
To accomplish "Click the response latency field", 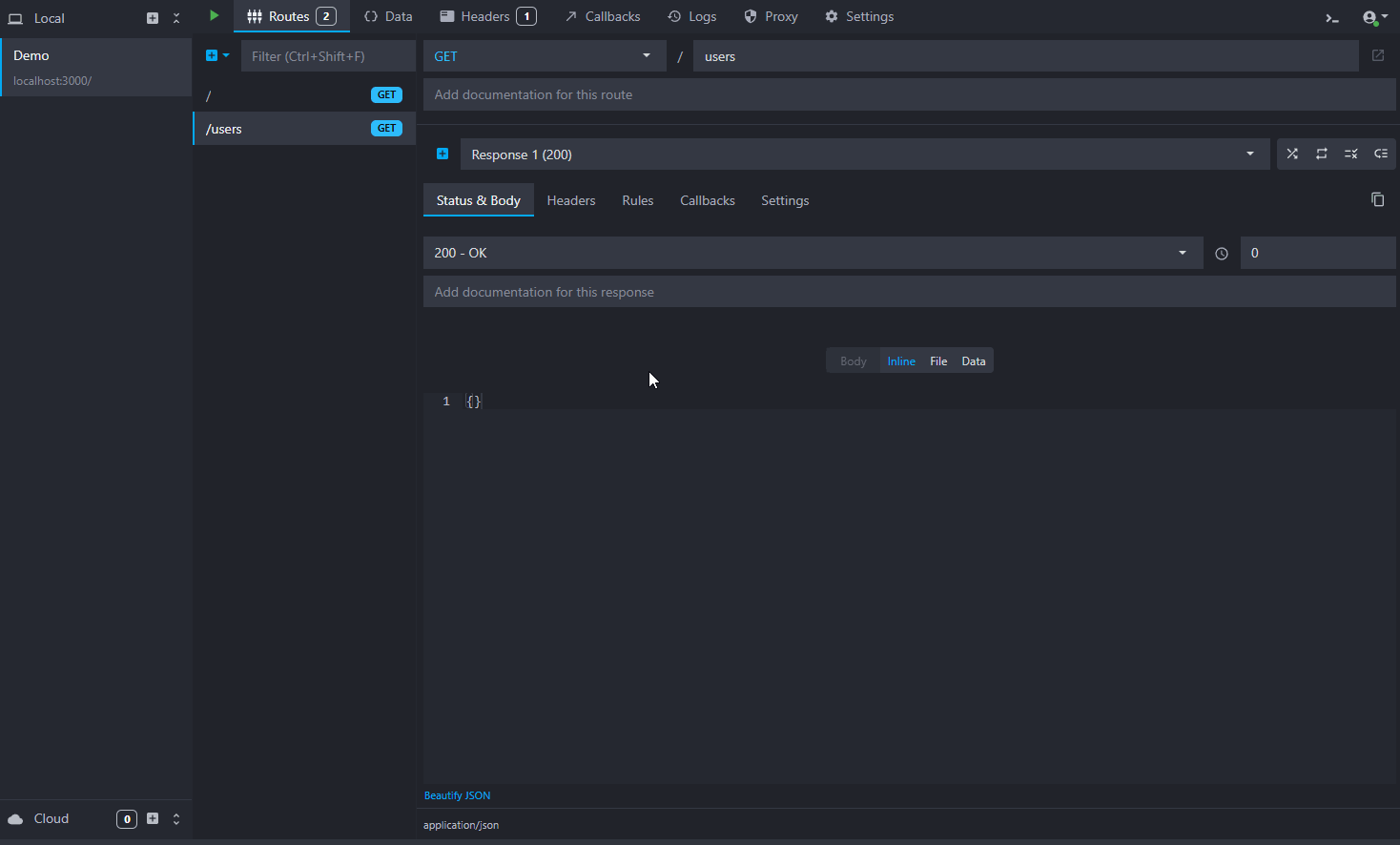I will coord(1317,253).
